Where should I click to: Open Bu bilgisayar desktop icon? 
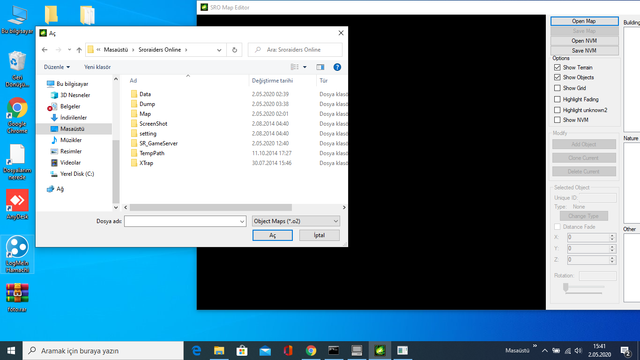[17, 20]
